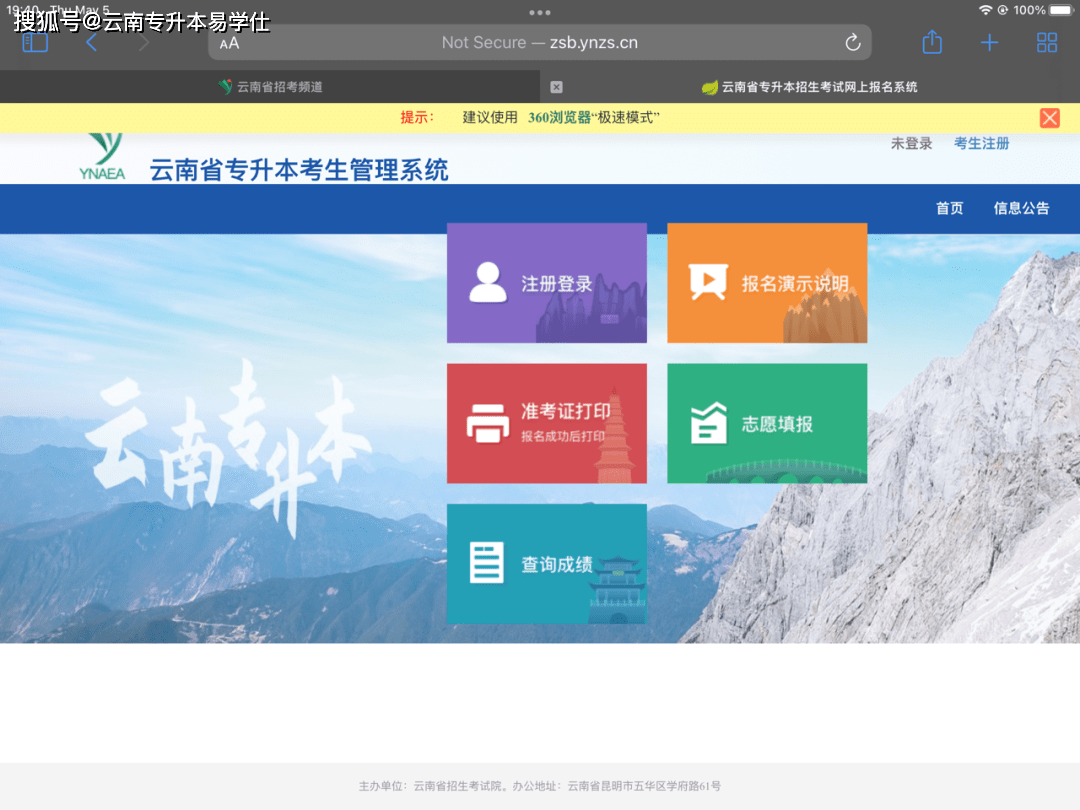1080x810 pixels.
Task: Open the purple 注册登录 tile
Action: (547, 282)
